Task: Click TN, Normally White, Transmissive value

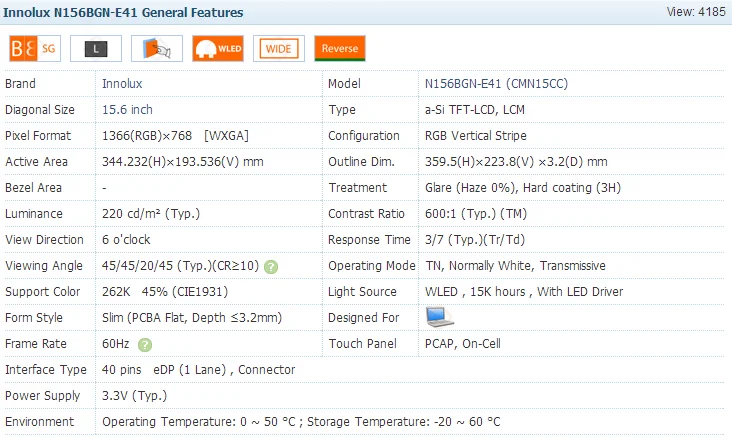Action: tap(515, 266)
